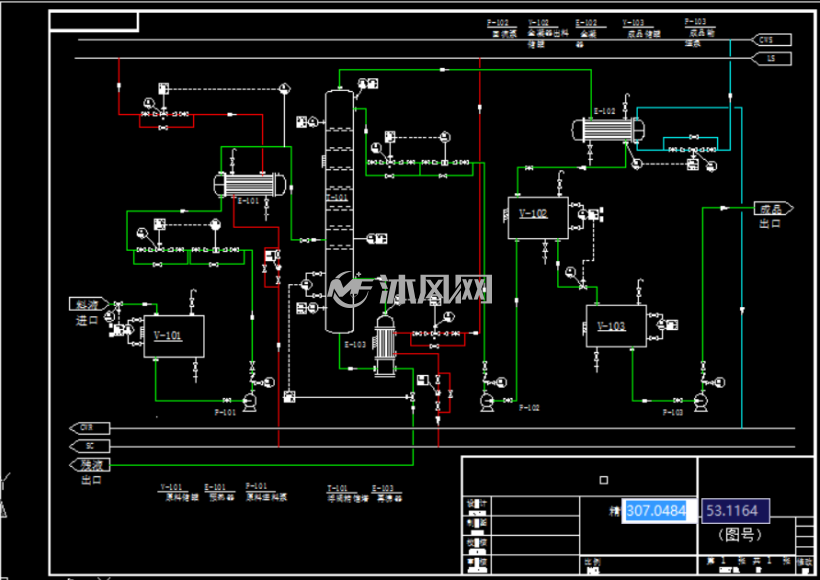820x580 pixels.
Task: Select the V-103 legend entry at top
Action: pyautogui.click(x=642, y=29)
